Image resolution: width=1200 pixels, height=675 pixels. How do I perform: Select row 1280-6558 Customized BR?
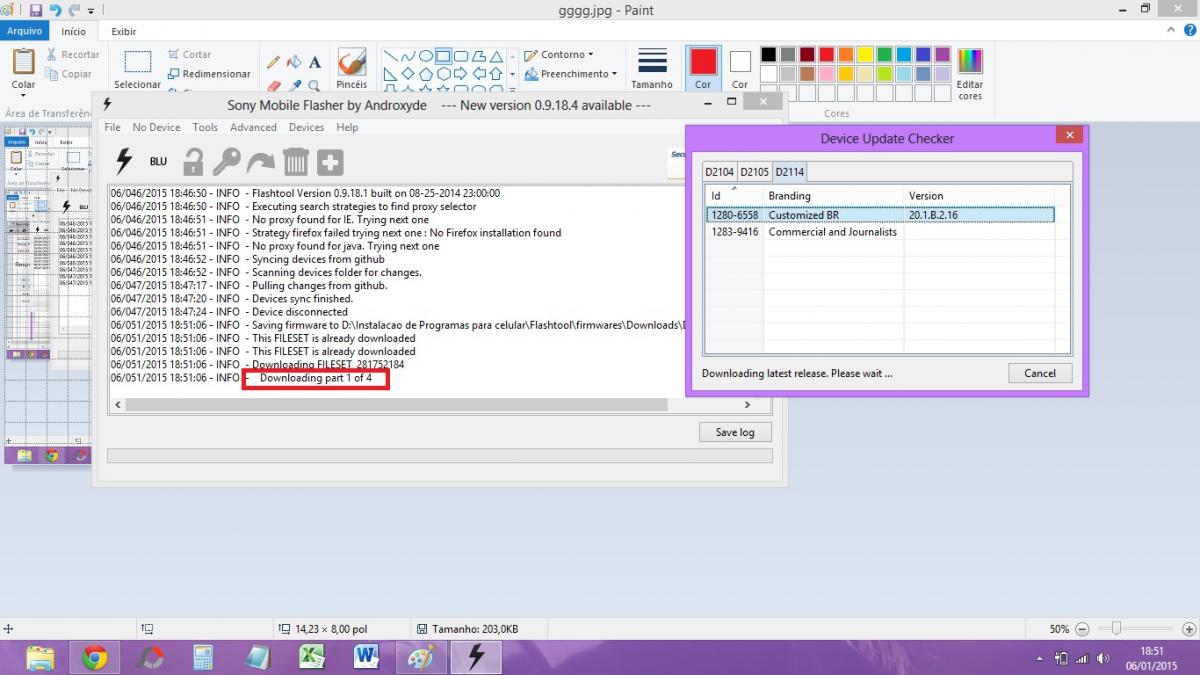[x=879, y=215]
